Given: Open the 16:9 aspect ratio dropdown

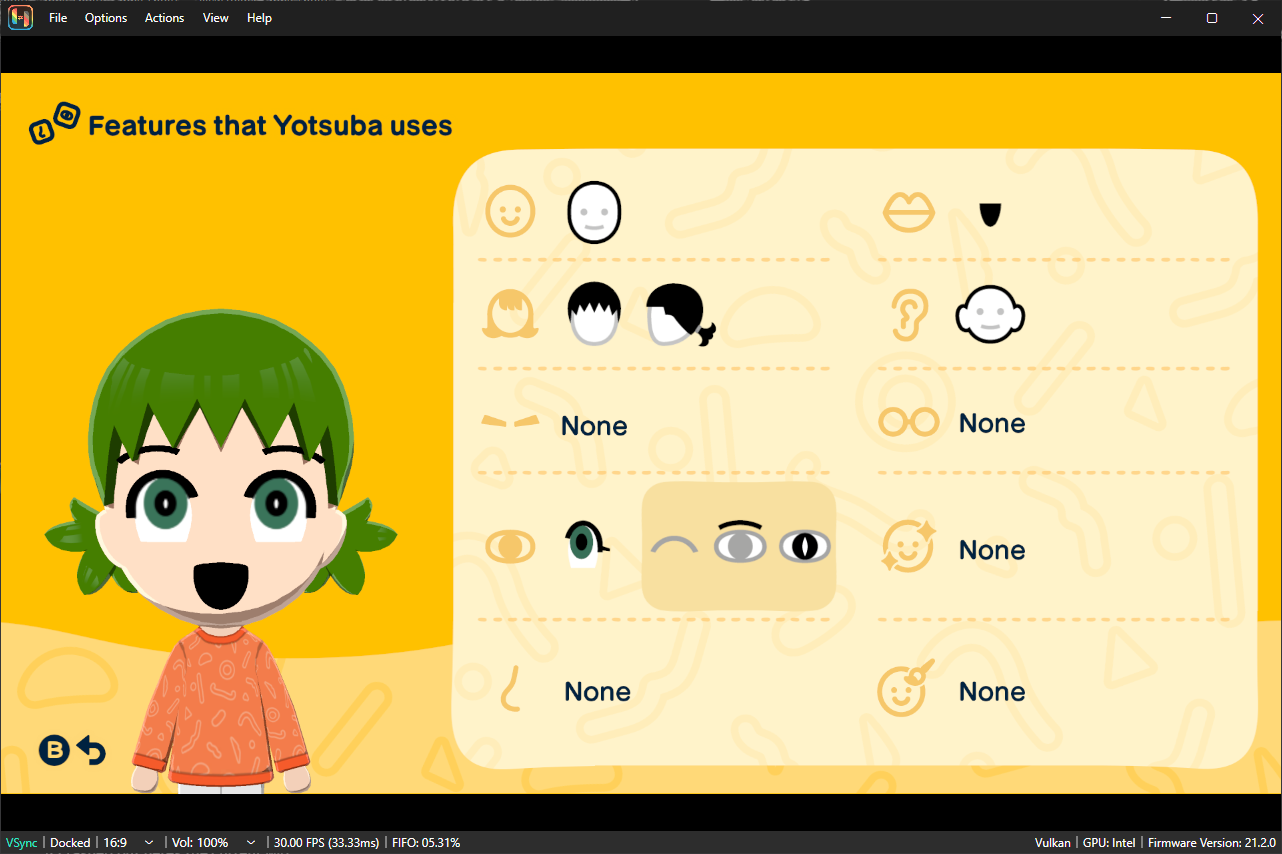Looking at the screenshot, I should (128, 843).
